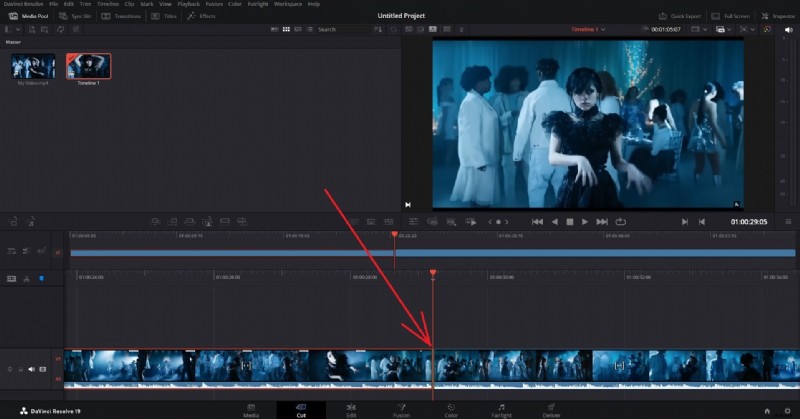The image size is (800, 419).
Task: Switch media pool to list view
Action: 310,30
